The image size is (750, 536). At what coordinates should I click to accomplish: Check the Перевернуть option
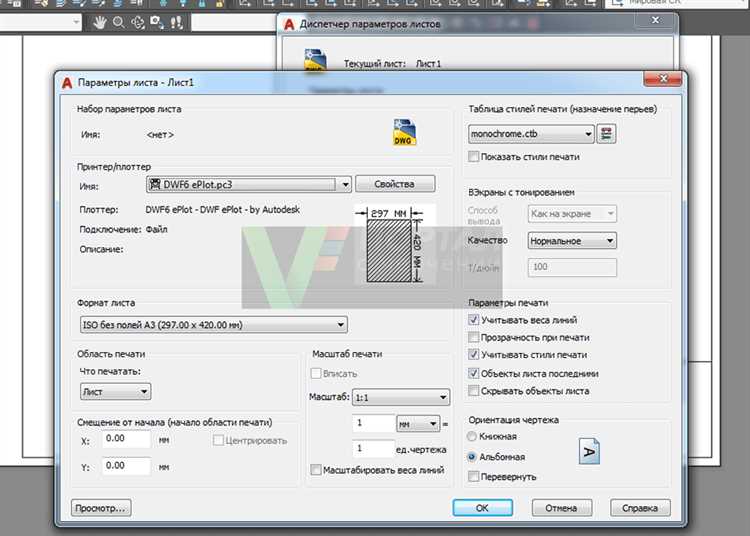click(x=474, y=477)
